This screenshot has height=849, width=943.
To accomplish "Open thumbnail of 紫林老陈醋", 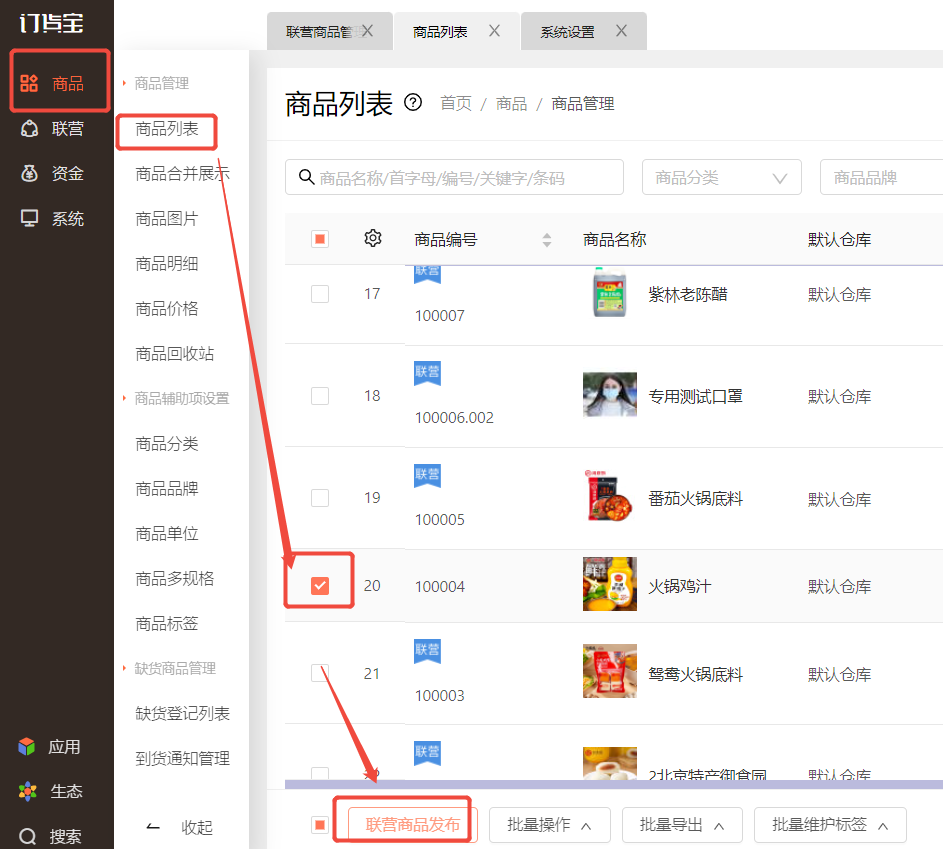I will tap(609, 293).
